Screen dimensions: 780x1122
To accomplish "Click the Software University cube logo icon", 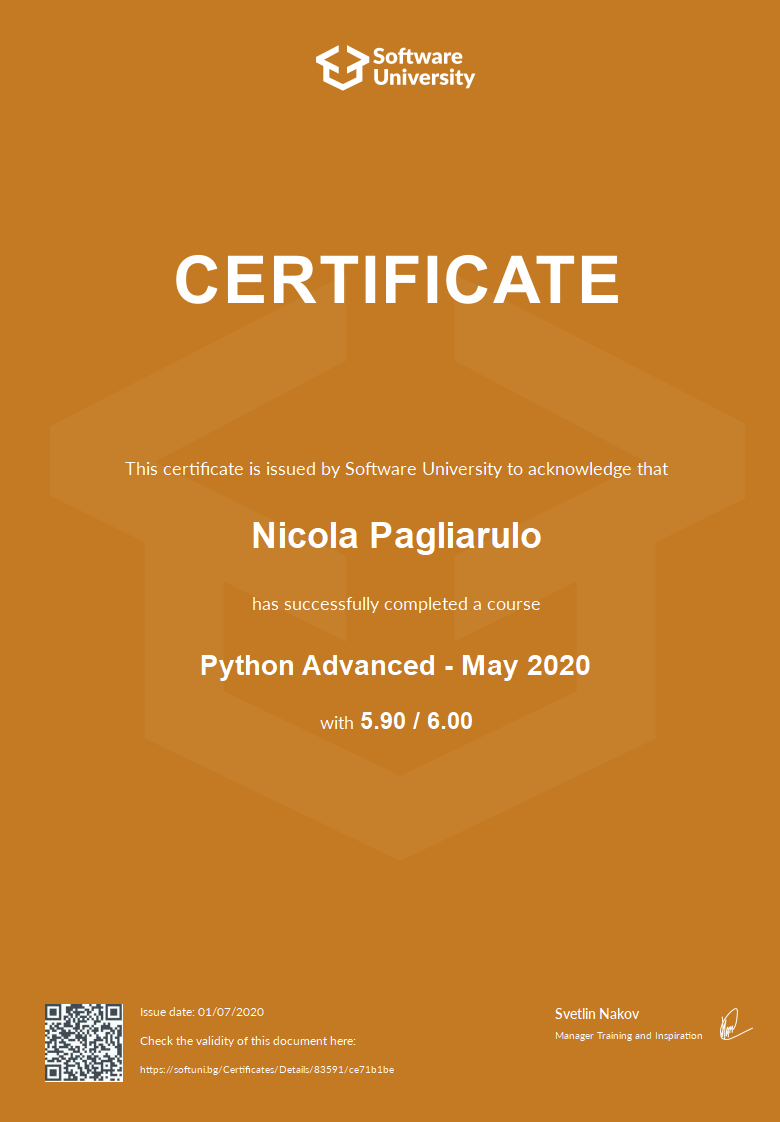I will [342, 67].
